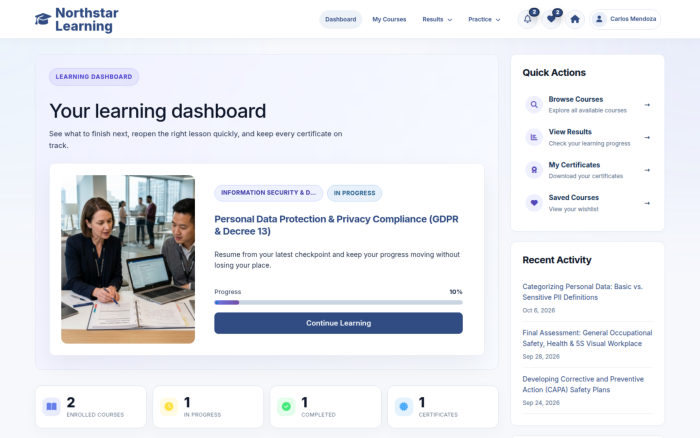700x438 pixels.
Task: Click the Enrolled Courses book icon
Action: pos(51,407)
